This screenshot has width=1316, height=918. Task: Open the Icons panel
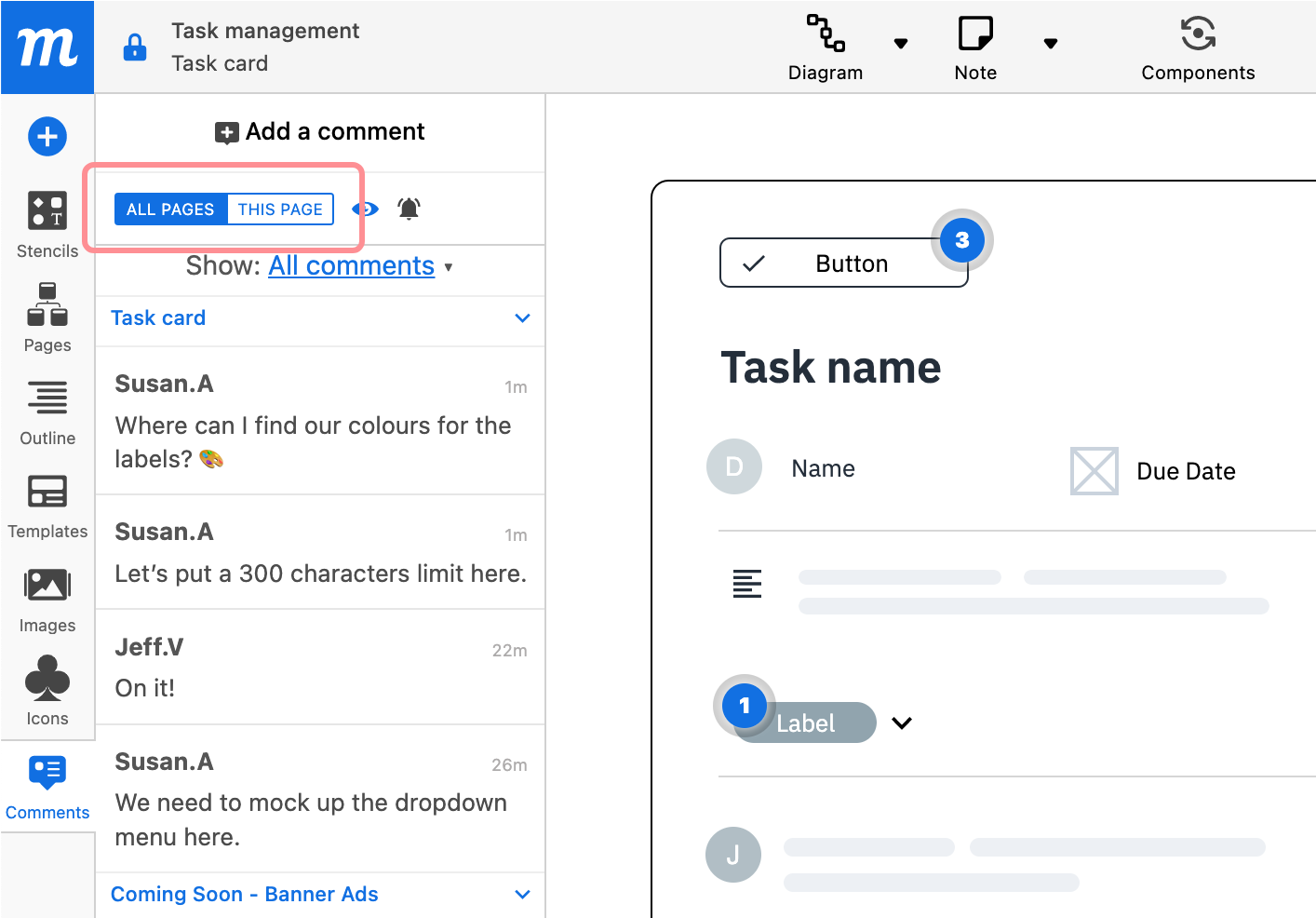click(x=47, y=691)
